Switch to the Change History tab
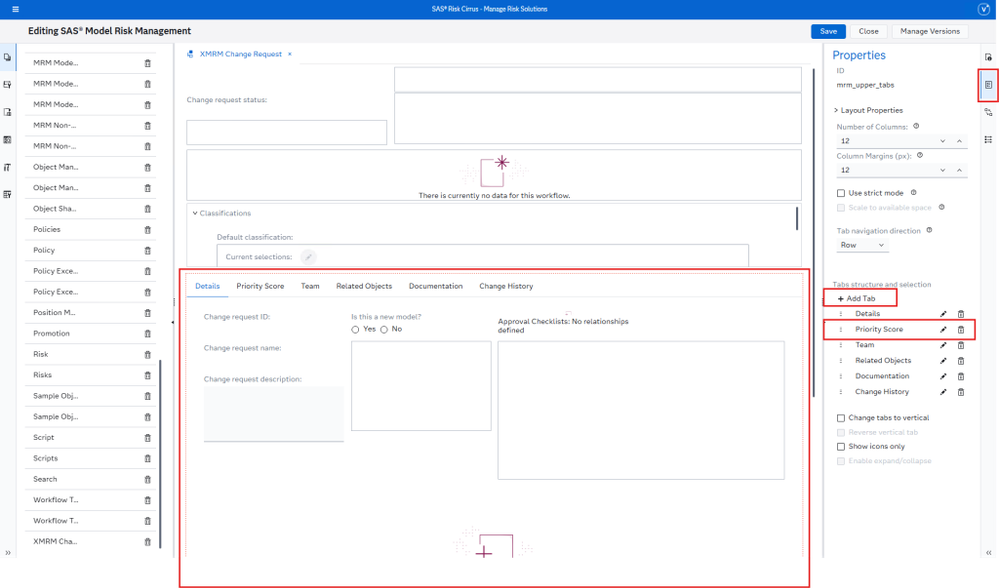The height and width of the screenshot is (588, 999). click(x=506, y=286)
